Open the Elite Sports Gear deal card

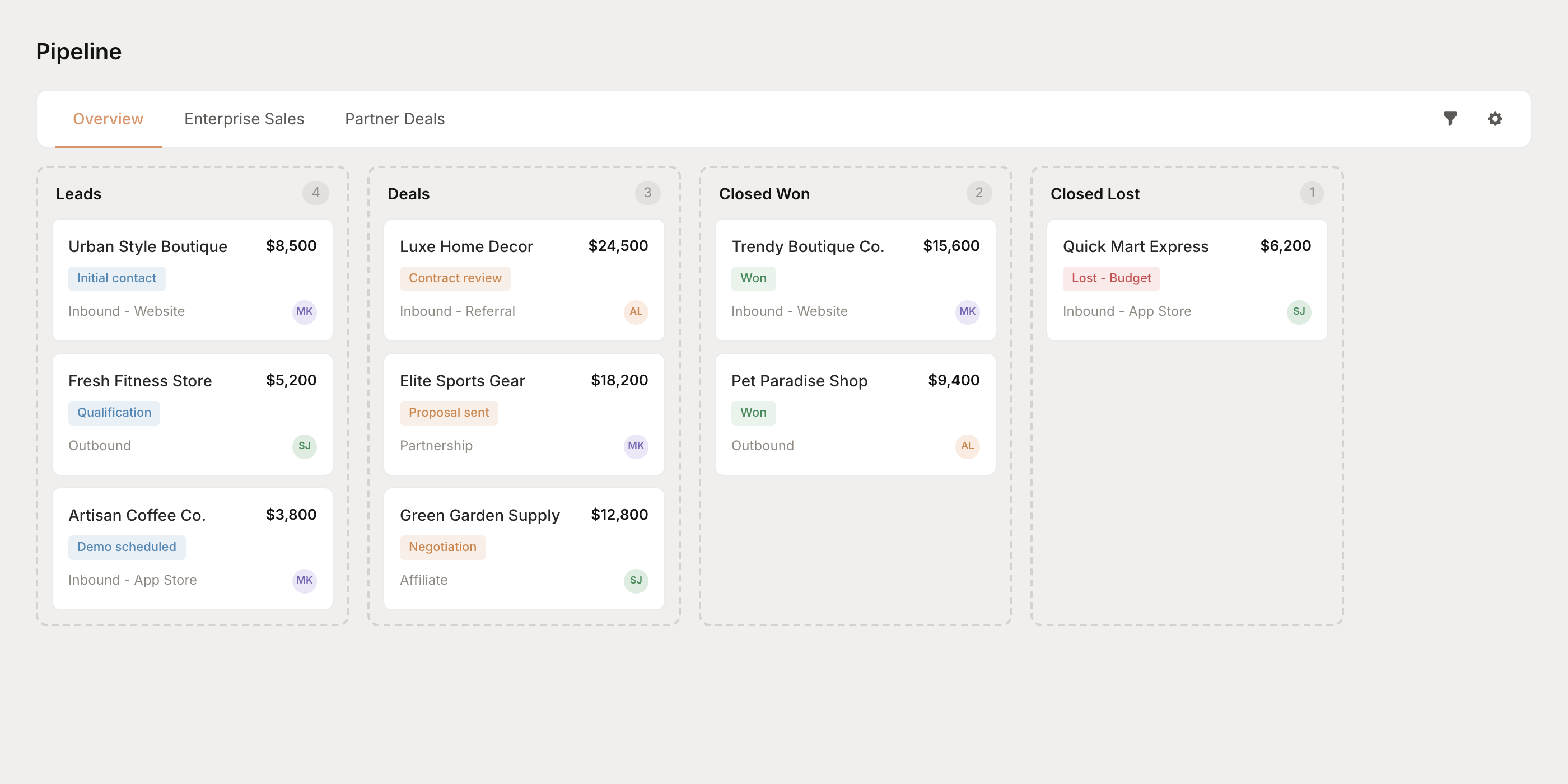[x=524, y=414]
